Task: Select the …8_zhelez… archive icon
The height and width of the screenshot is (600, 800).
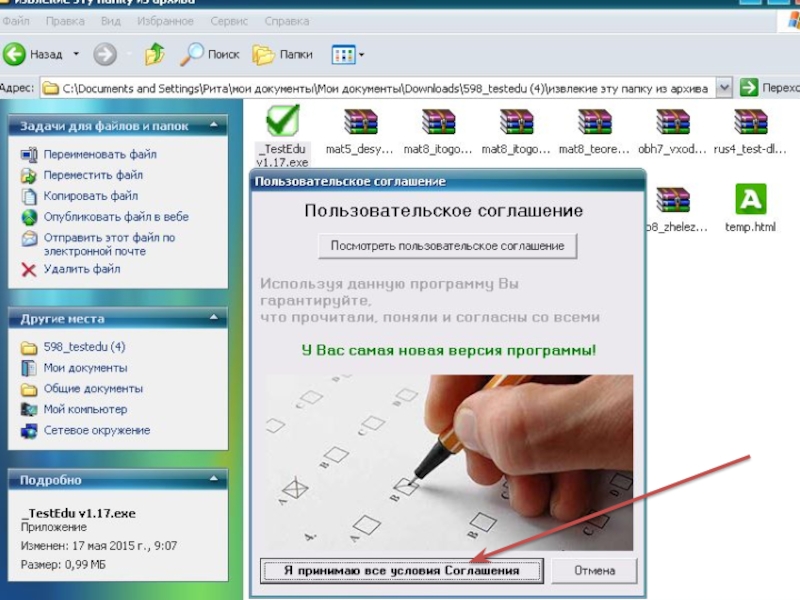Action: point(672,200)
